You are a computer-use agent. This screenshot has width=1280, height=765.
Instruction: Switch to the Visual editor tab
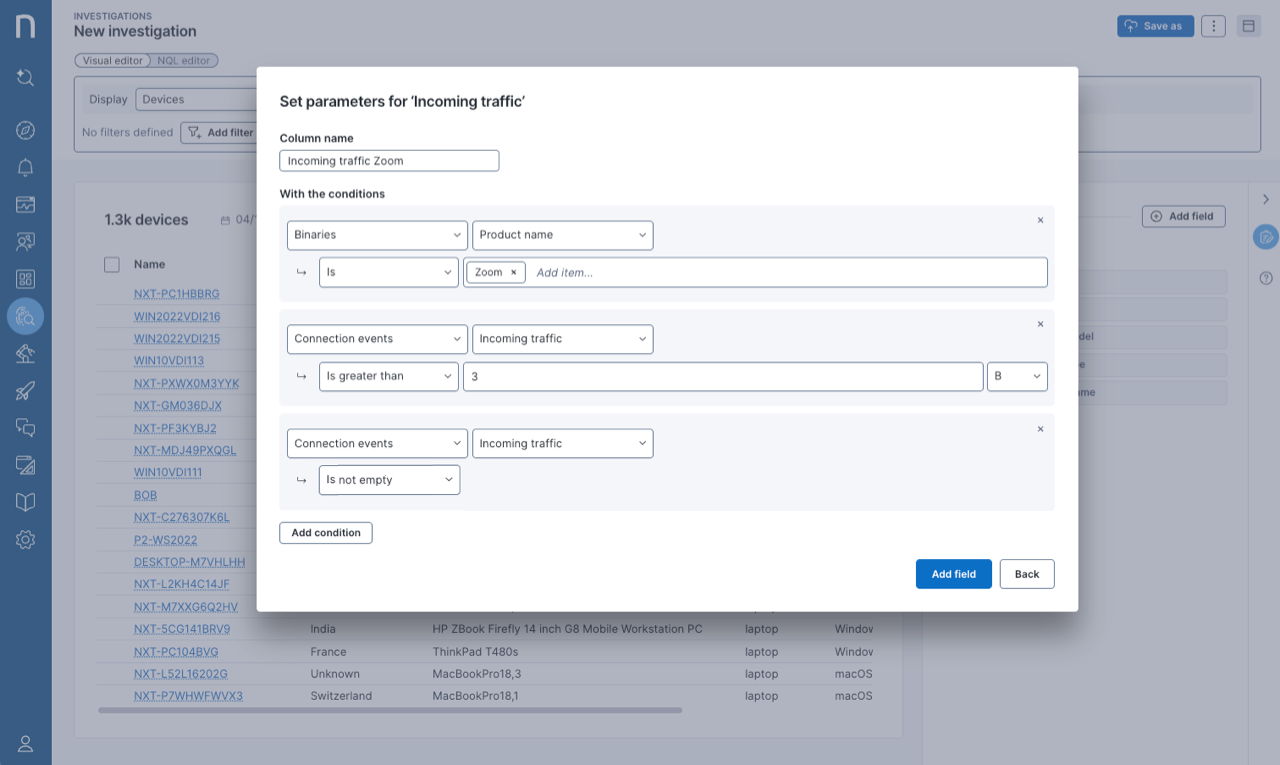point(112,61)
